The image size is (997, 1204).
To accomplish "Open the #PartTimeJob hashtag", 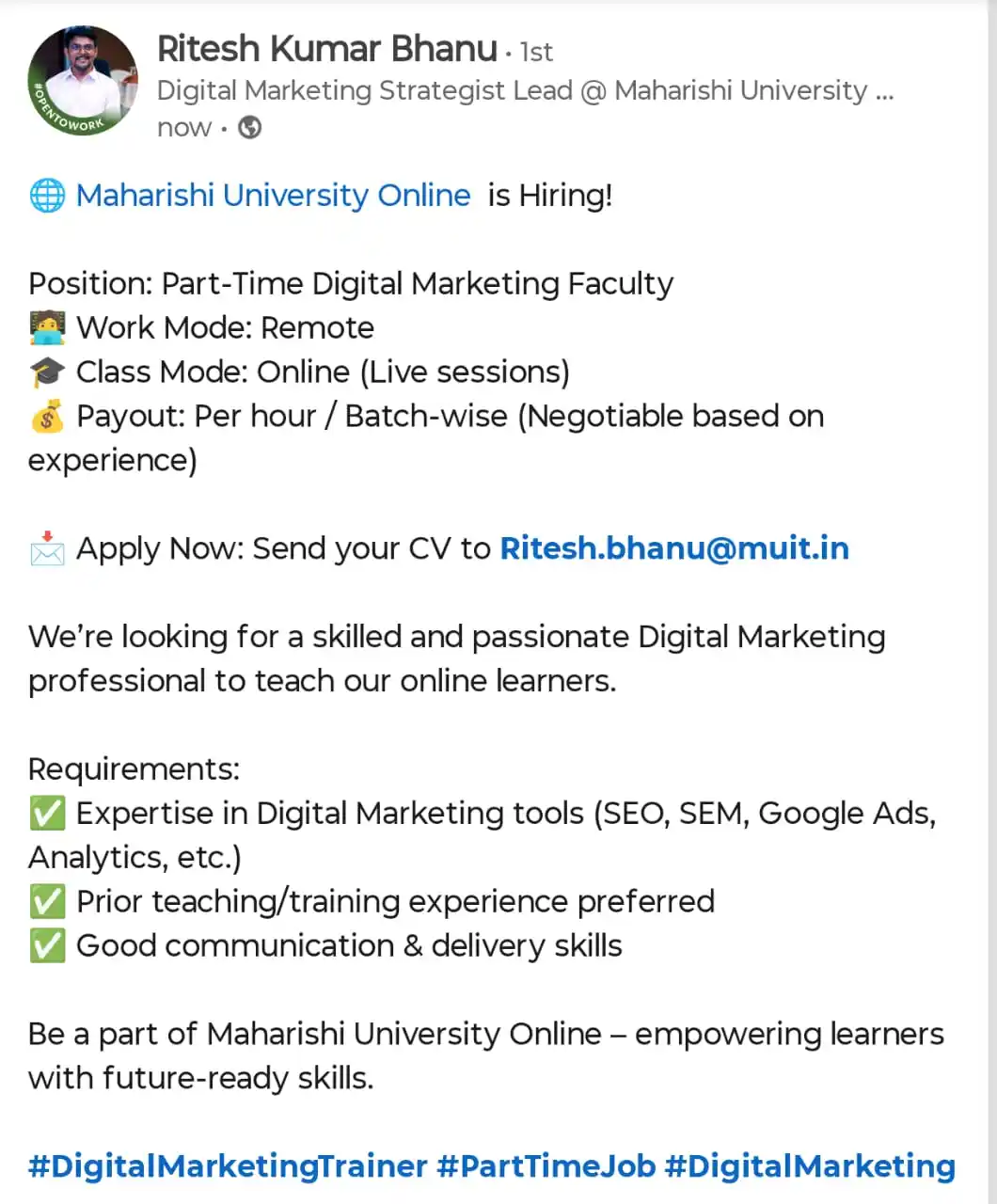I will point(546,1166).
